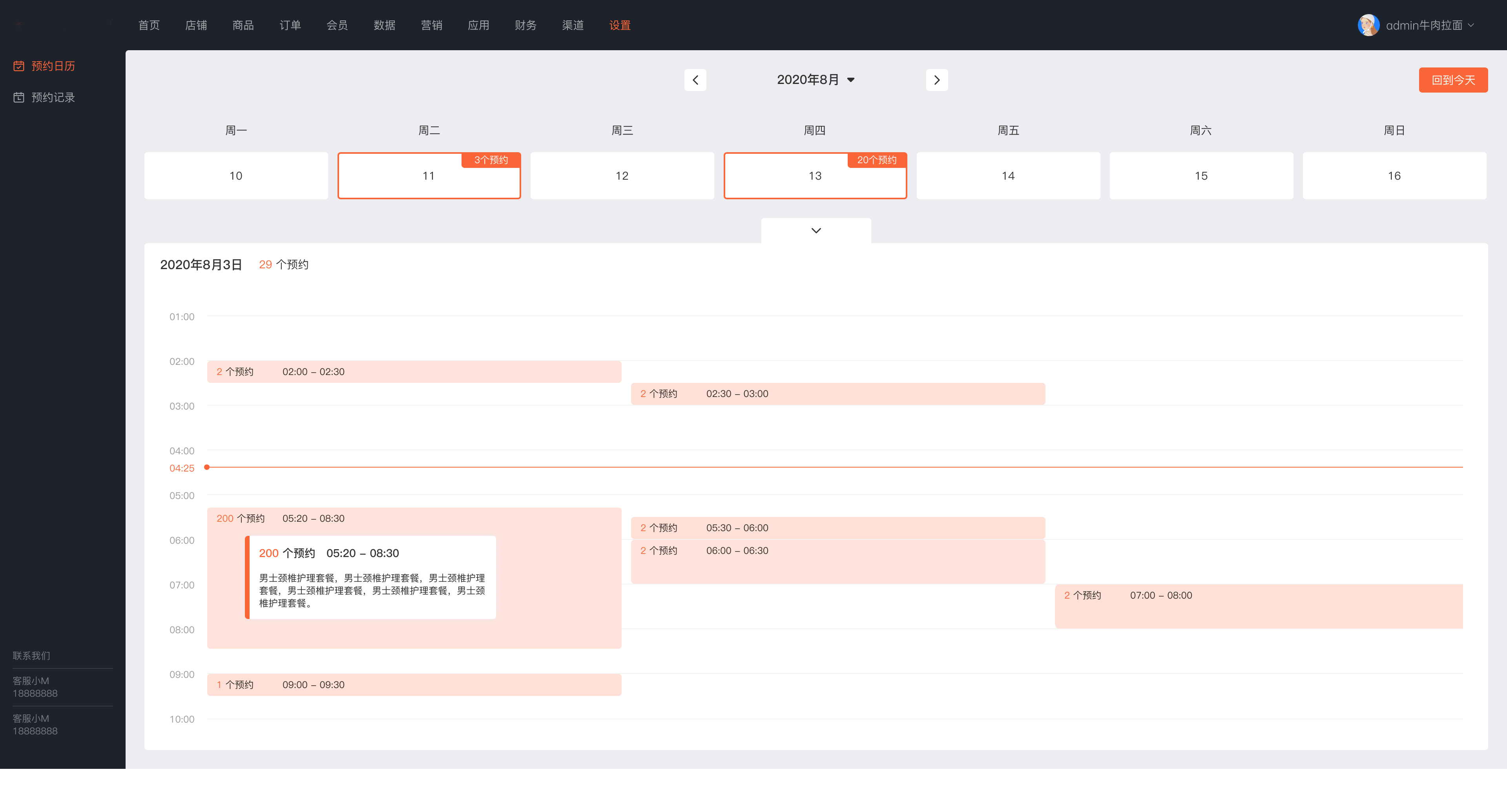Open the admin牛肉拉面 account dropdown arrow
This screenshot has height=812, width=1507.
[x=1471, y=25]
